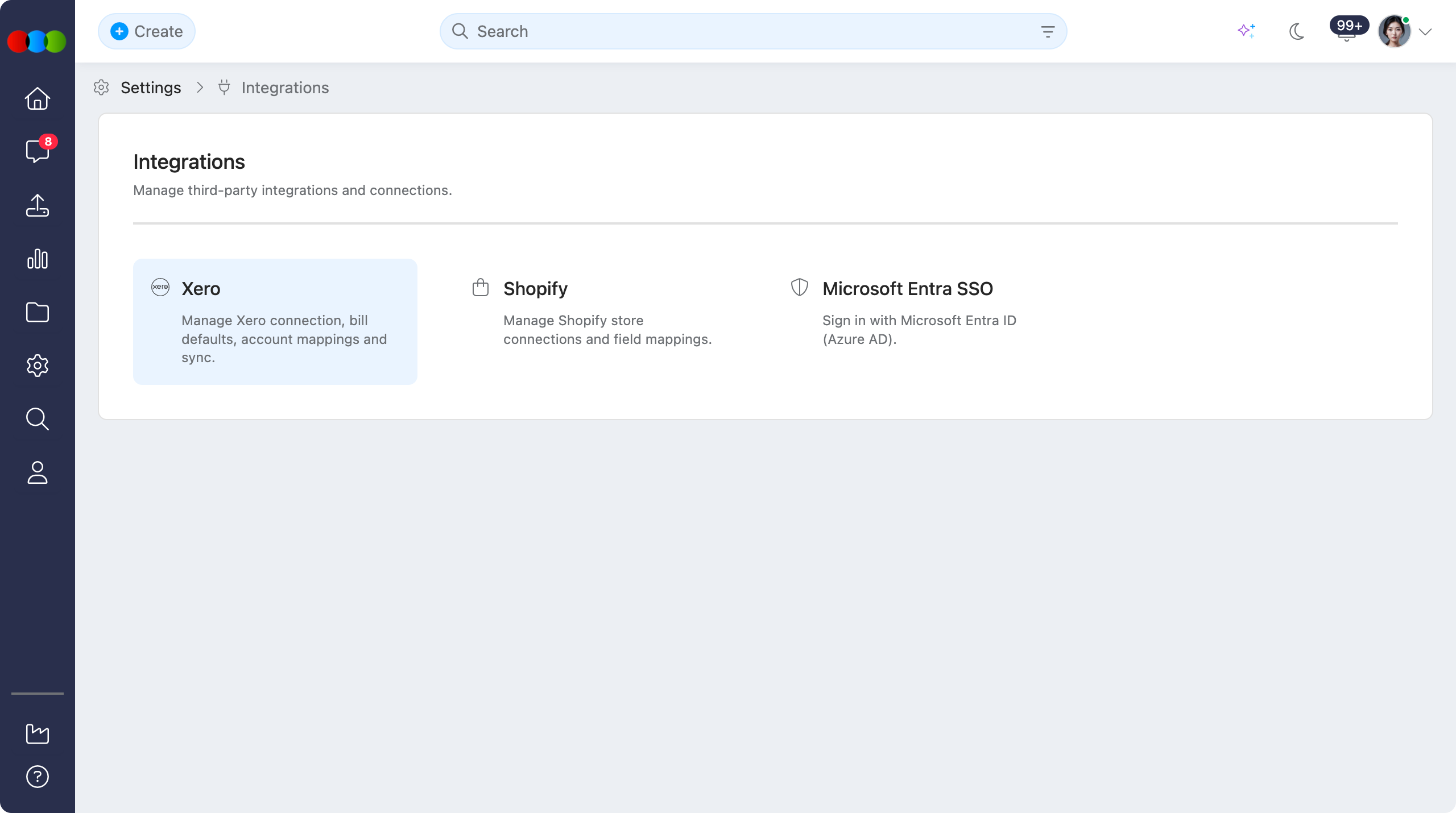Click the gear icon in breadcrumb
1456x813 pixels.
(x=101, y=87)
